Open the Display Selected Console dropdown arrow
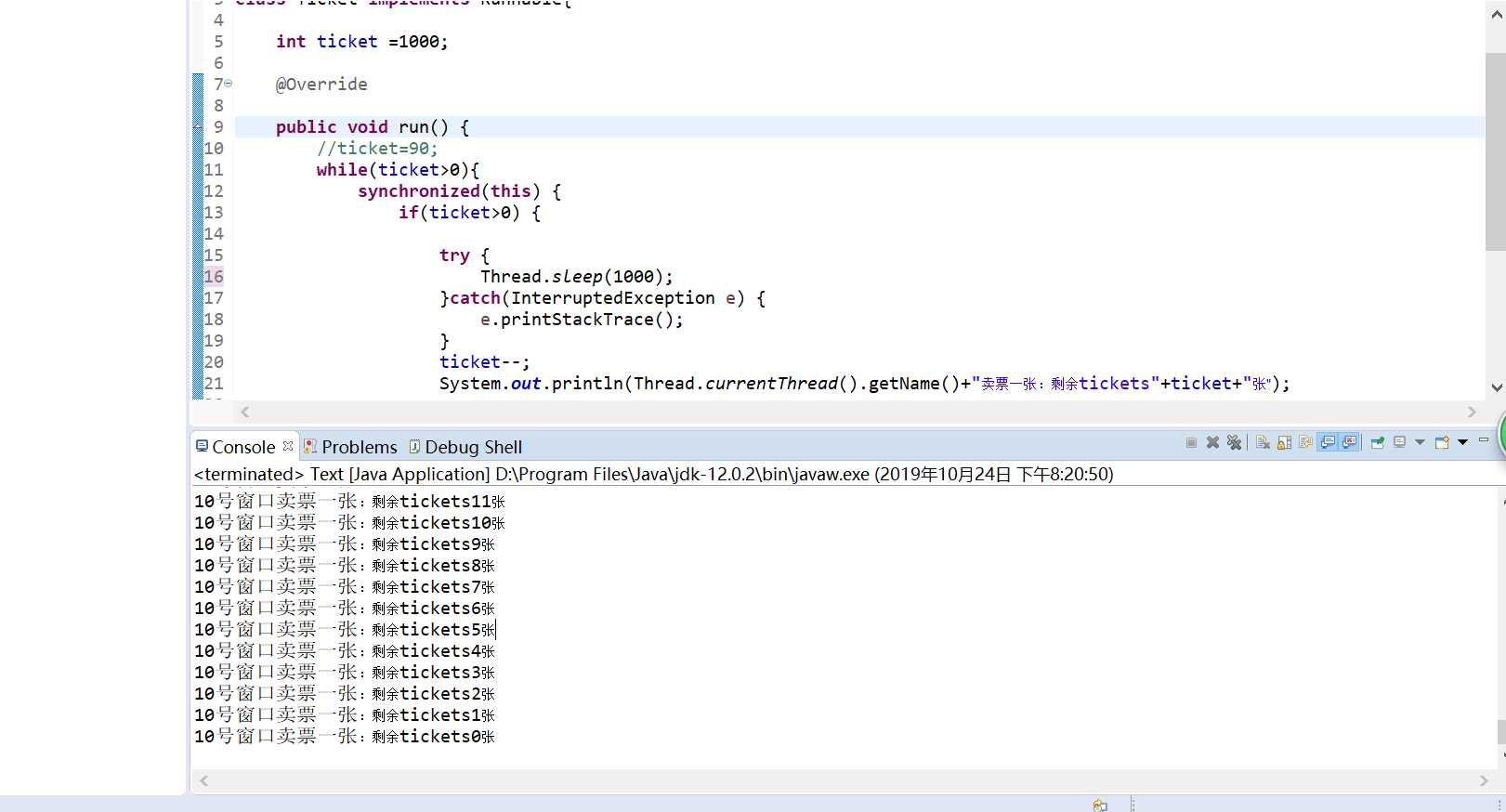 (x=1420, y=442)
